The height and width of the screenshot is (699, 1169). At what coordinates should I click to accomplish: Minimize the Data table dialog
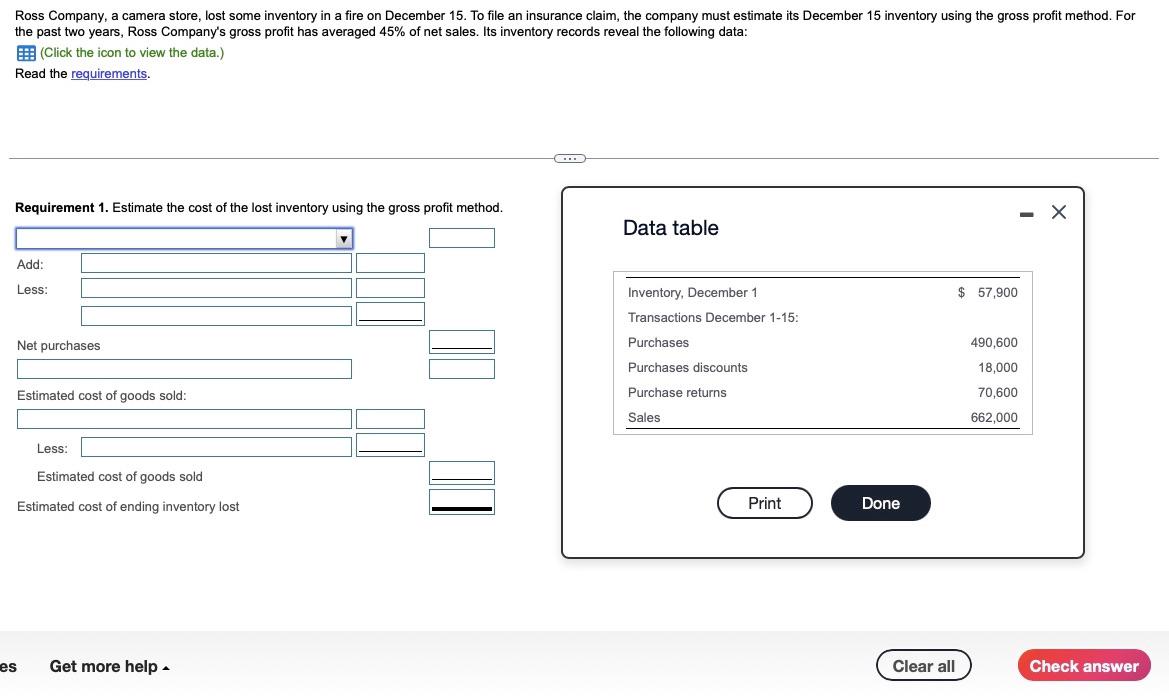click(1027, 215)
